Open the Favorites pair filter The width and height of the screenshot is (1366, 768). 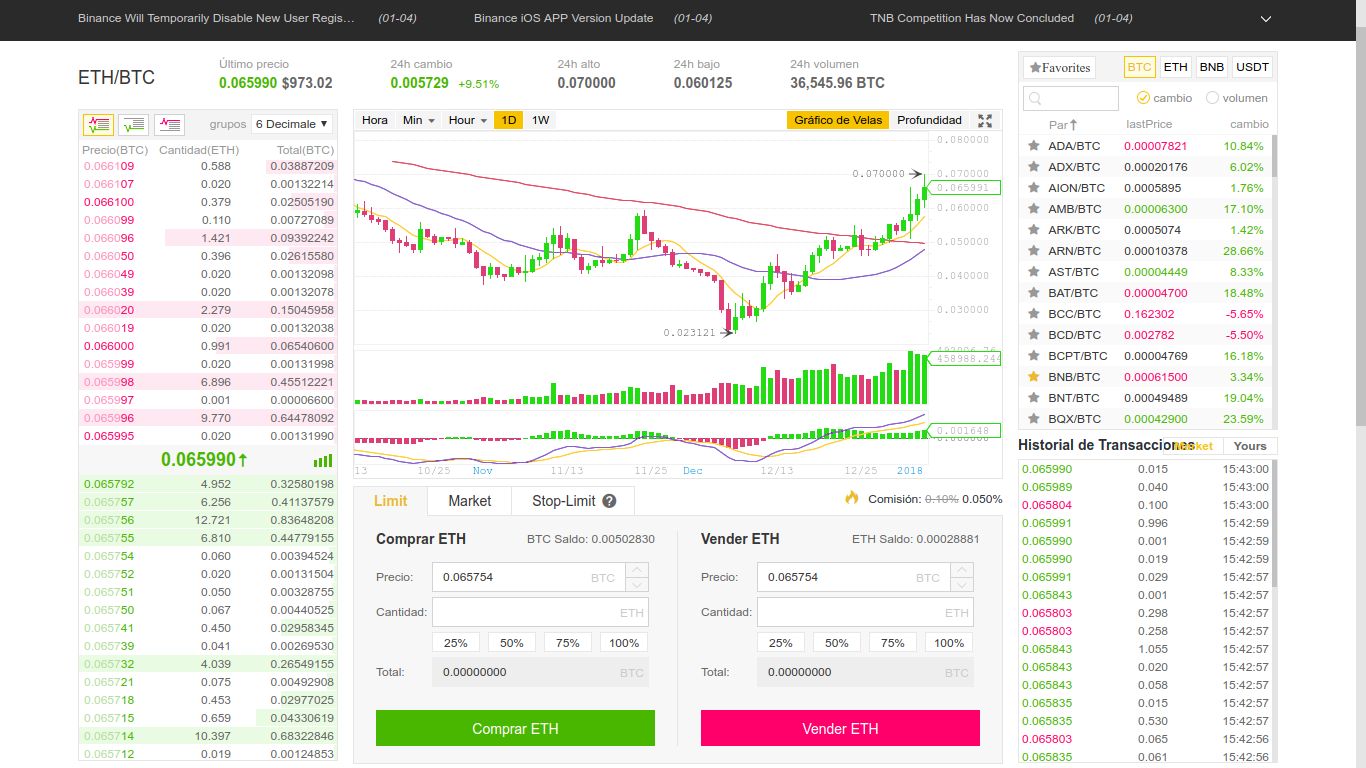pos(1059,67)
